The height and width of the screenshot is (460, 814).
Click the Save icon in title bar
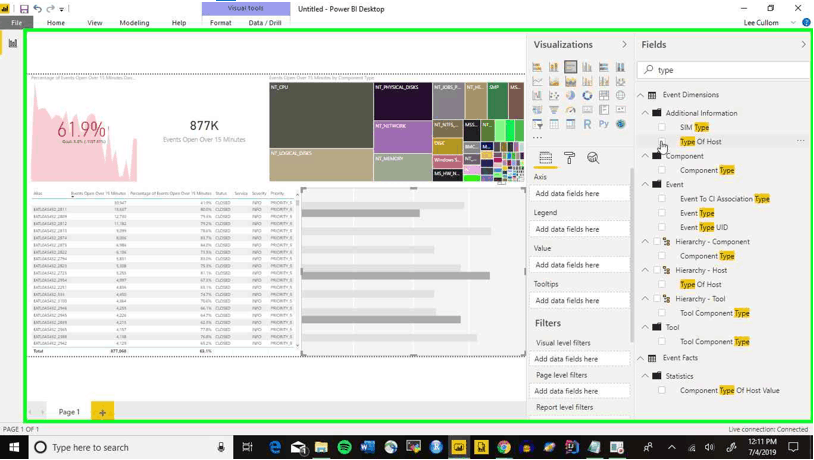(24, 9)
